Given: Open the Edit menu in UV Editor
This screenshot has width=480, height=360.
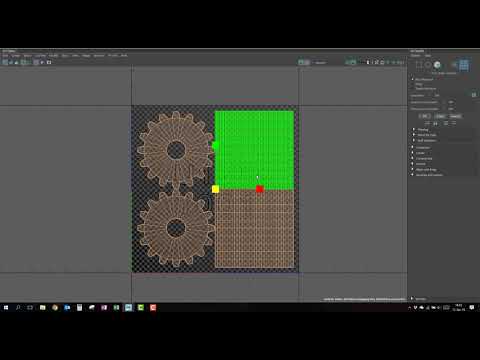Looking at the screenshot, I should [x=5, y=55].
